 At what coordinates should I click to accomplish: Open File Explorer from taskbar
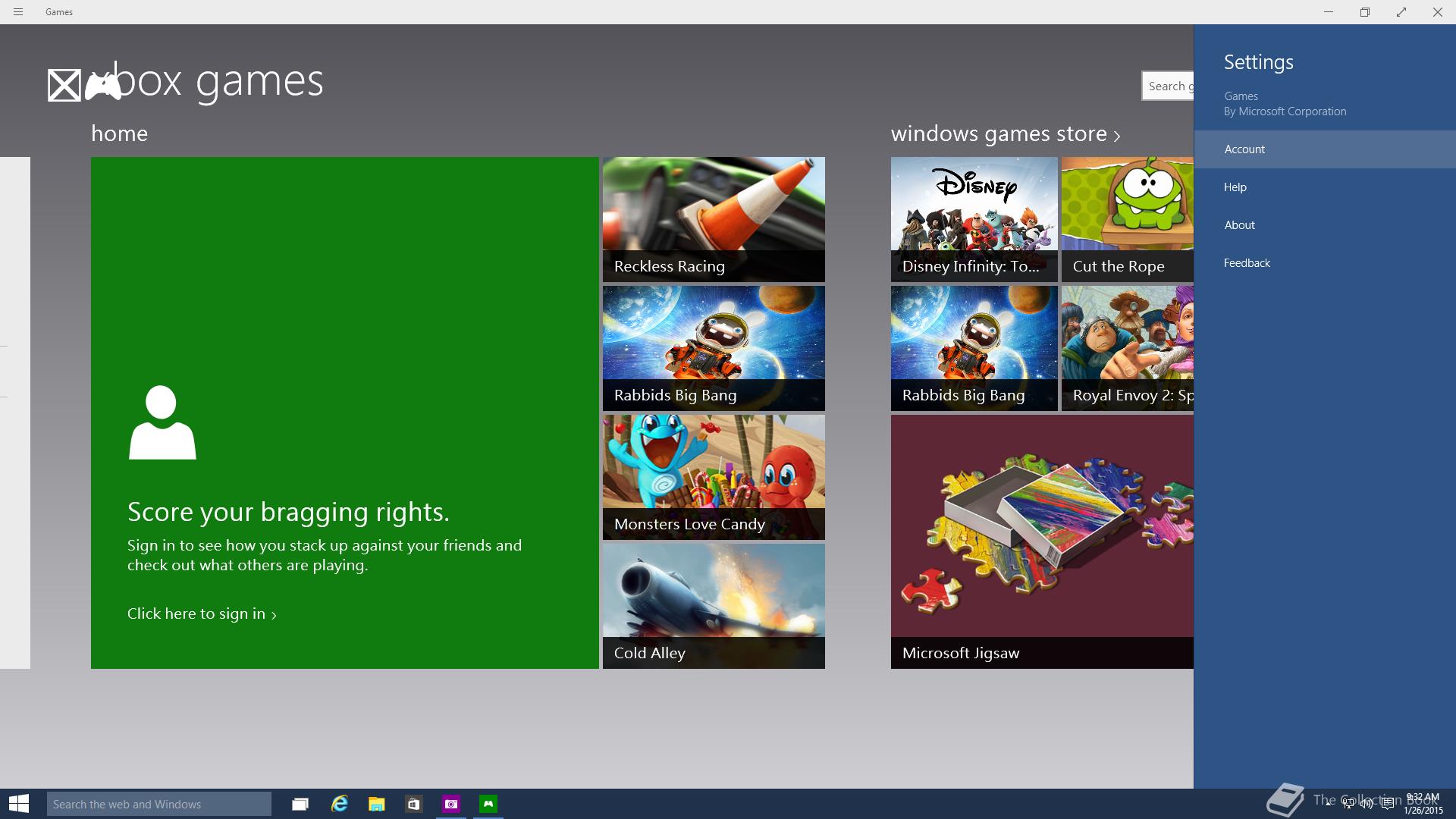coord(376,804)
